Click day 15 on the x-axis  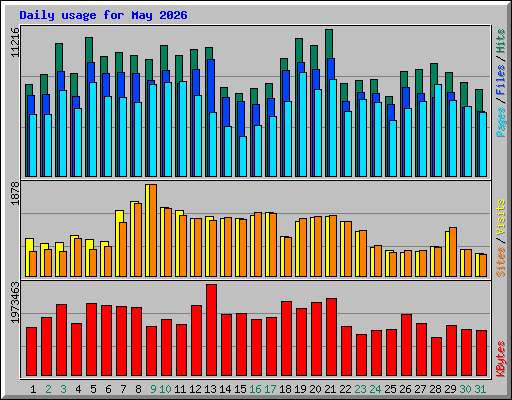point(240,389)
